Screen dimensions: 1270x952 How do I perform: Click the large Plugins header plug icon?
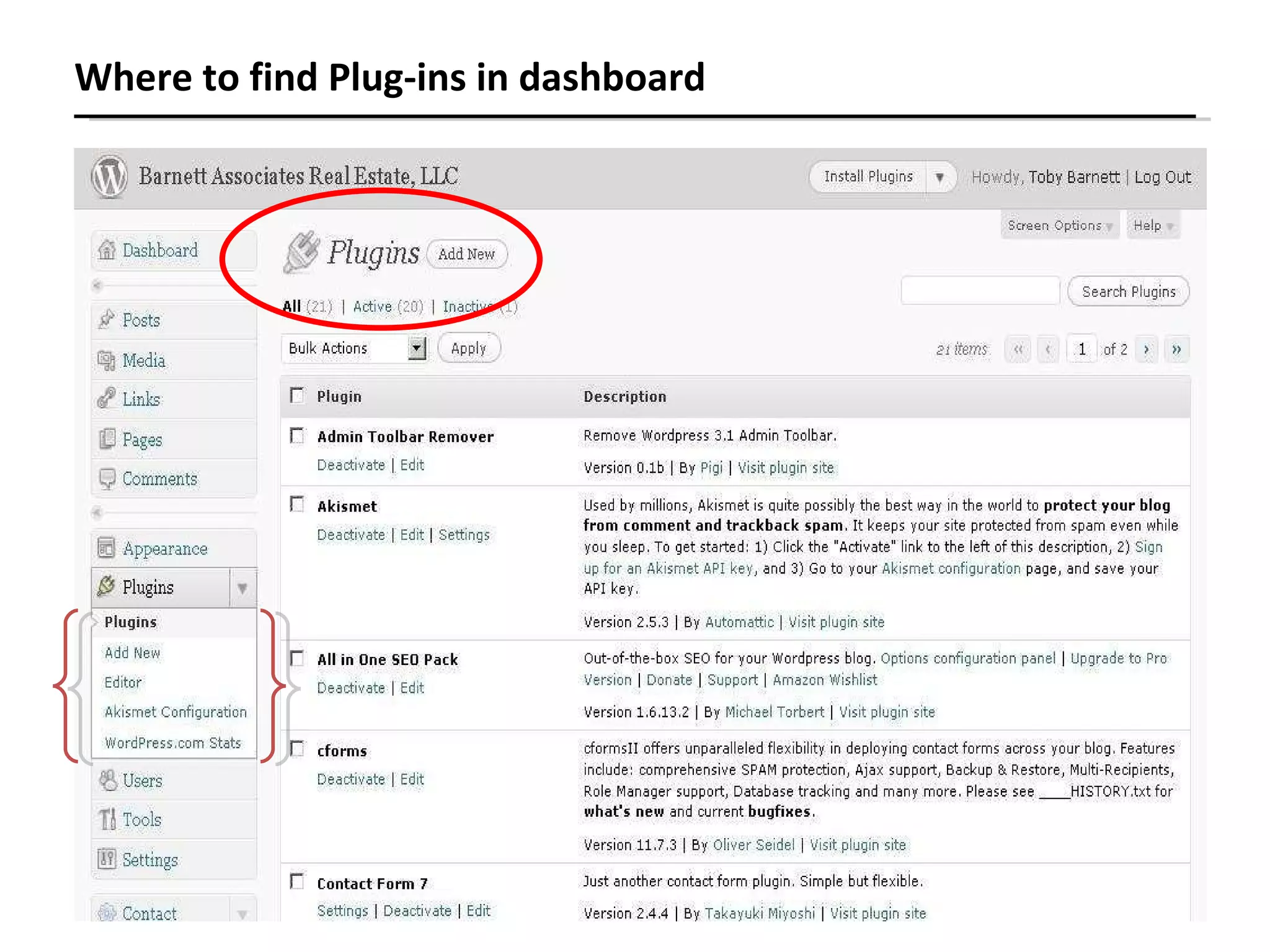[301, 252]
